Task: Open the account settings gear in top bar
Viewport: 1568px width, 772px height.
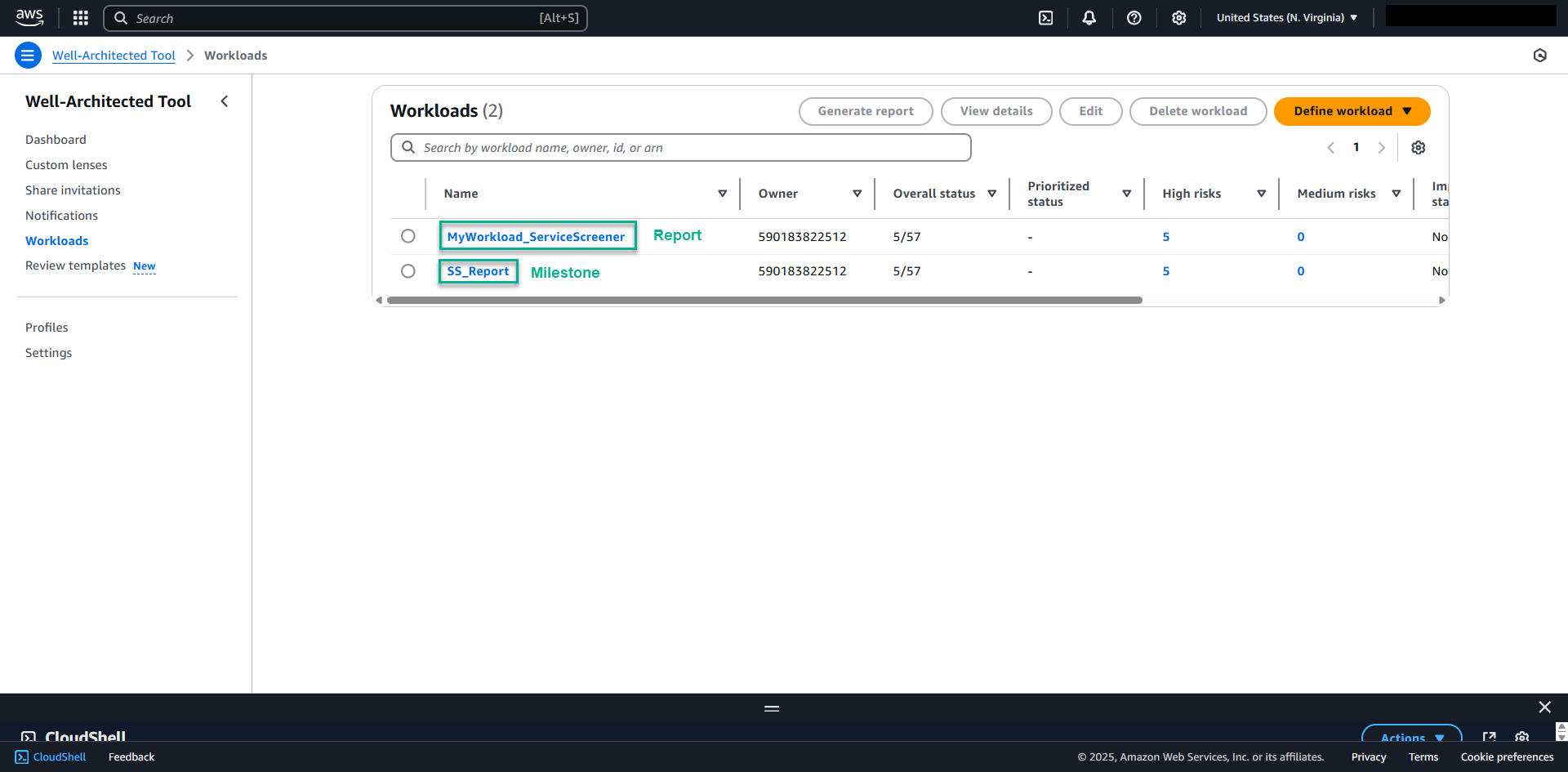Action: pyautogui.click(x=1178, y=17)
